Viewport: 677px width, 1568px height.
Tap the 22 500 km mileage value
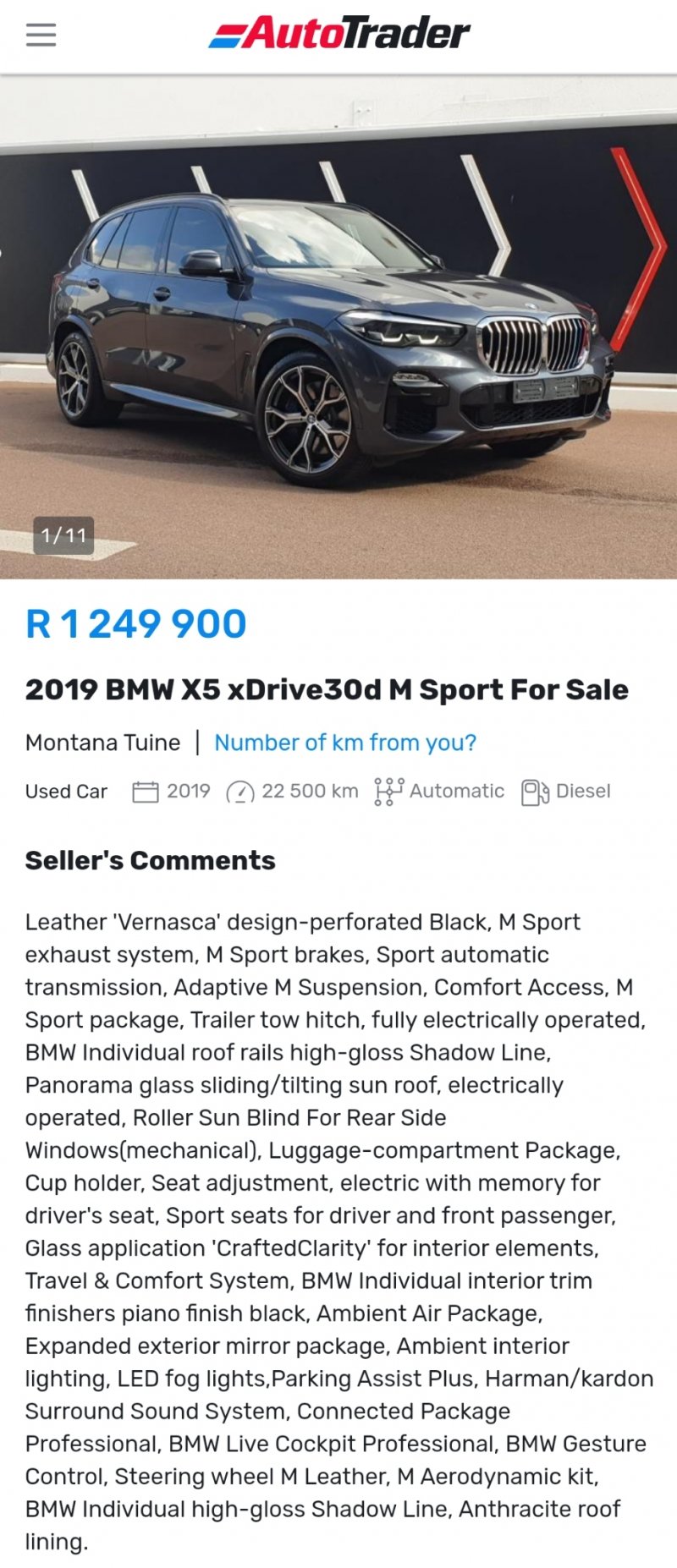pos(310,792)
